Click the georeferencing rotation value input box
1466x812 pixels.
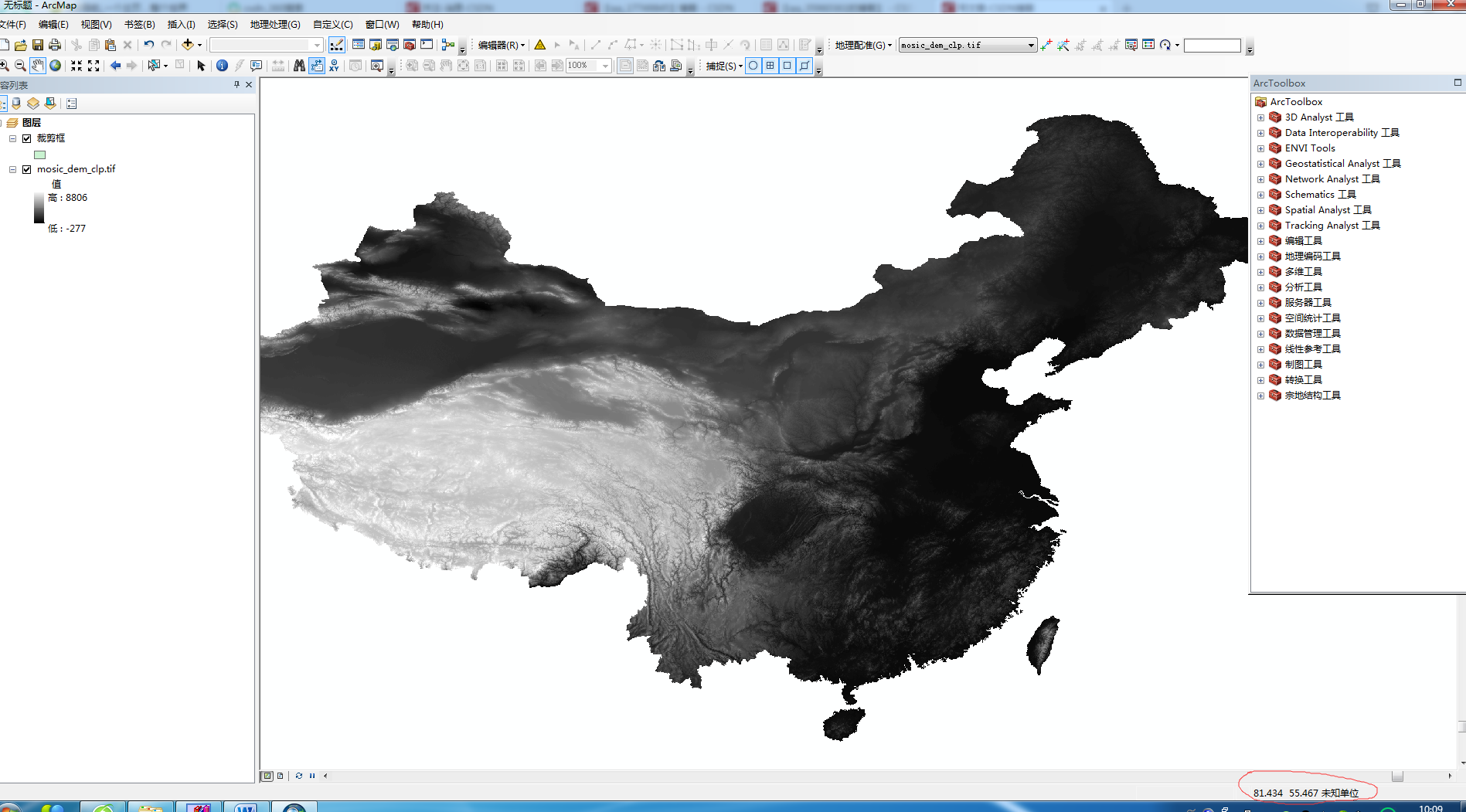tap(1212, 46)
